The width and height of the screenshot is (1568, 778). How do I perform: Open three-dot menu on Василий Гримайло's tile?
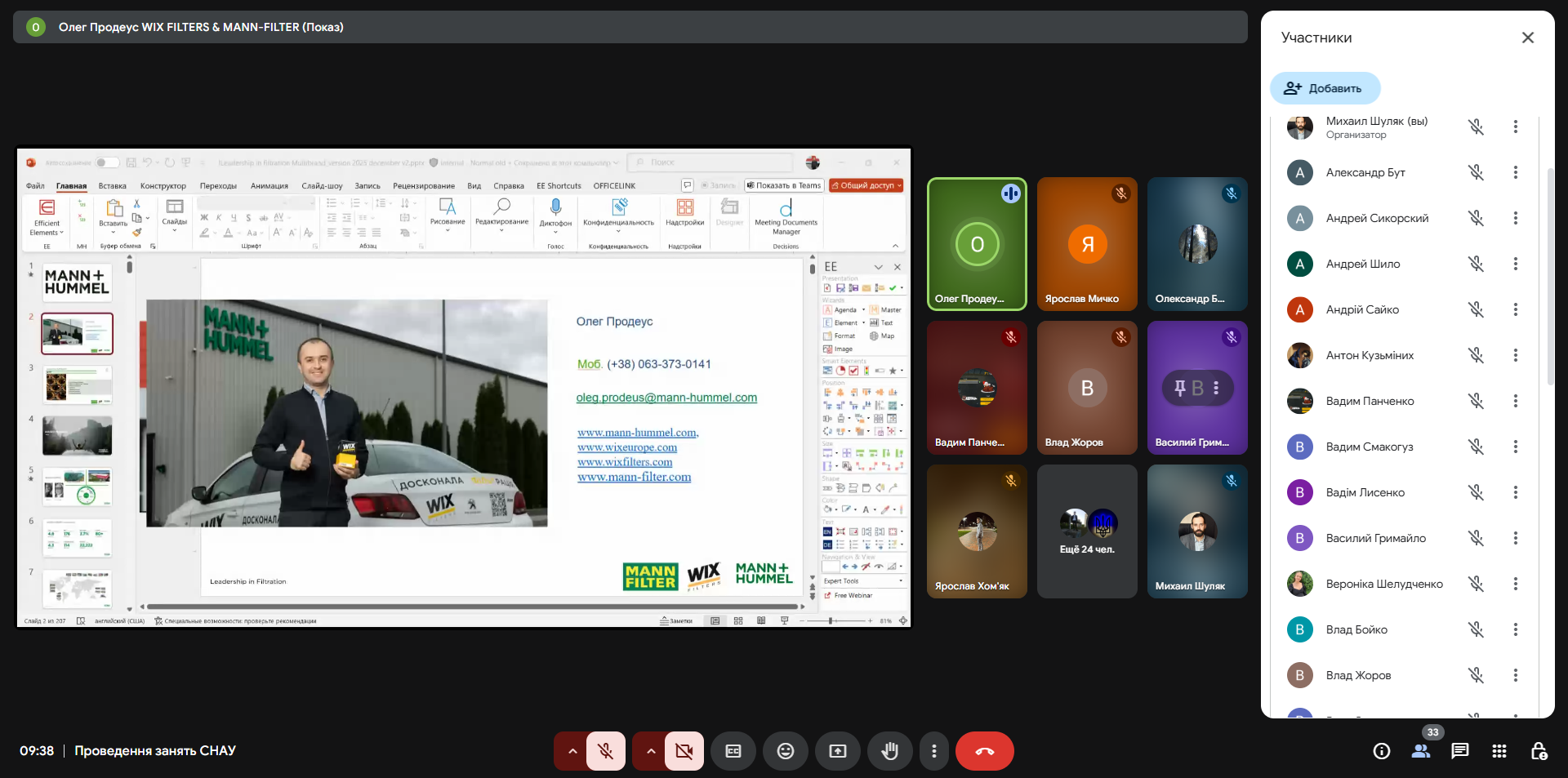coord(1216,388)
